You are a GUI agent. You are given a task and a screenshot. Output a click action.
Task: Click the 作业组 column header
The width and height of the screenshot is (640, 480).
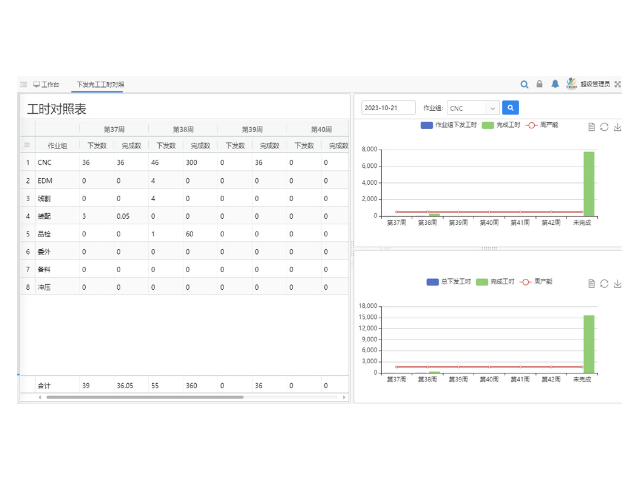tap(57, 145)
